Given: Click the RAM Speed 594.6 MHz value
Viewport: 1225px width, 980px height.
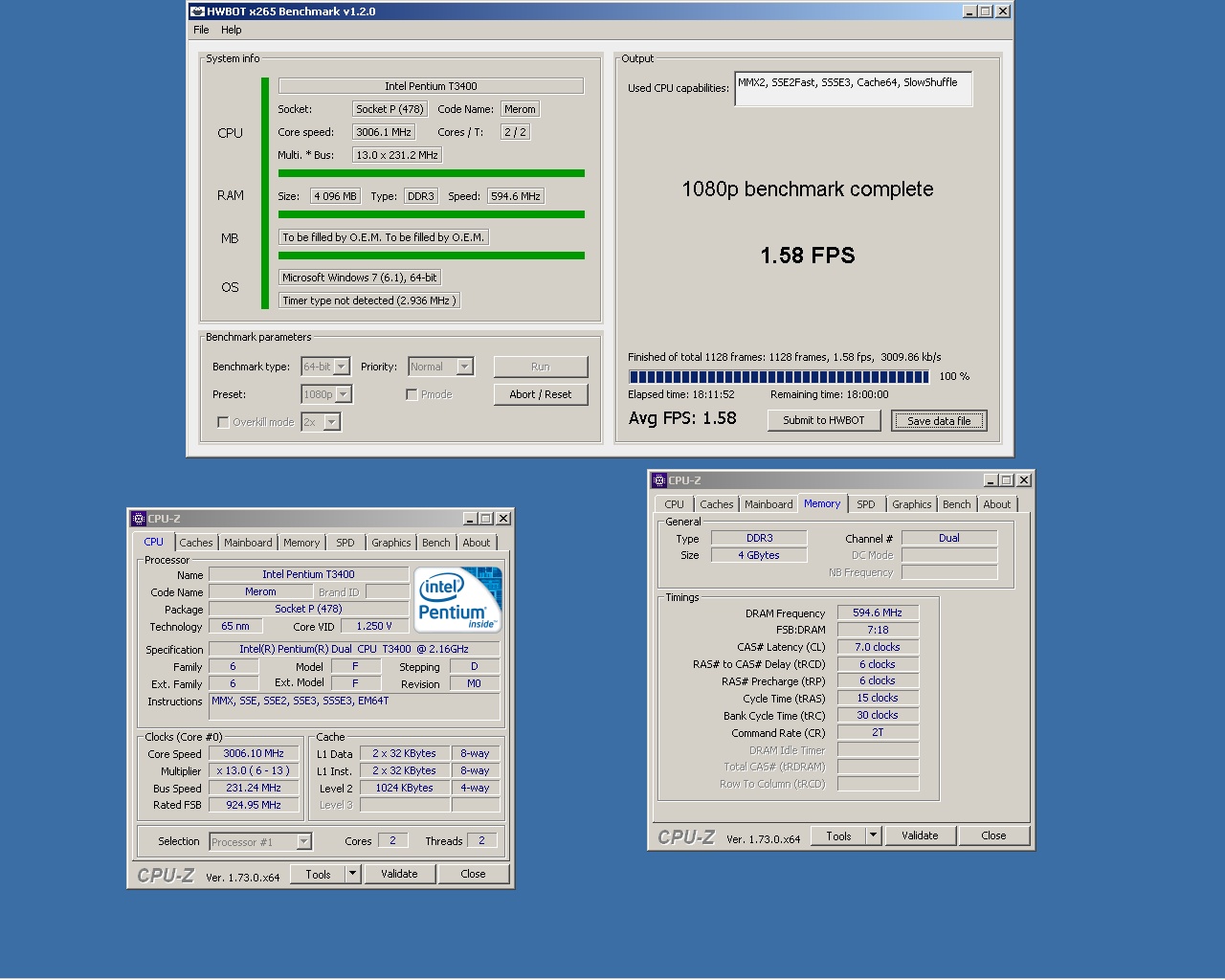Looking at the screenshot, I should coord(516,196).
